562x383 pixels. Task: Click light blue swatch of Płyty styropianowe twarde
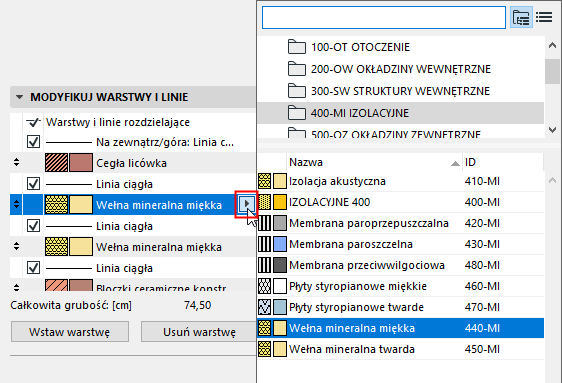(280, 307)
